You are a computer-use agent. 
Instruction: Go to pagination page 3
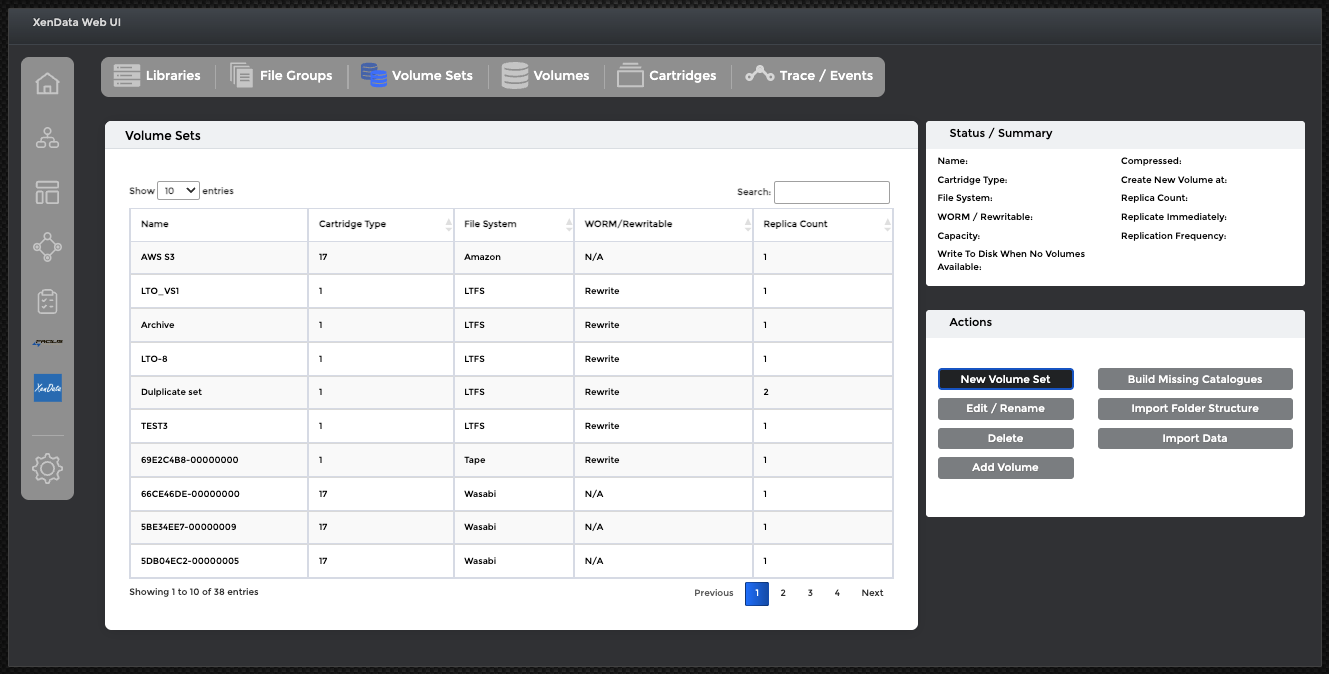810,593
